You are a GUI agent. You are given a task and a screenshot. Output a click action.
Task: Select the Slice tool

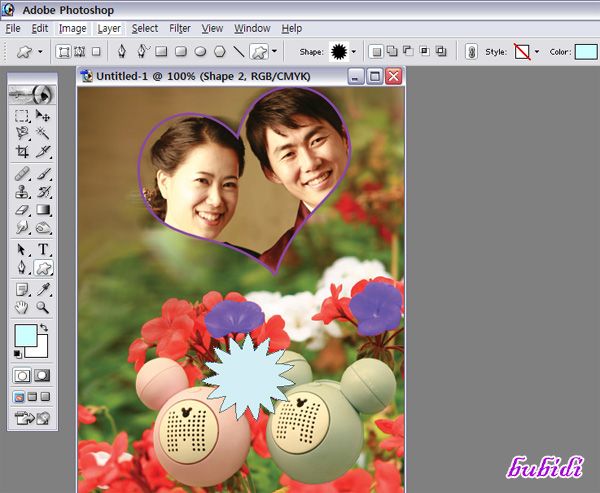[x=42, y=151]
